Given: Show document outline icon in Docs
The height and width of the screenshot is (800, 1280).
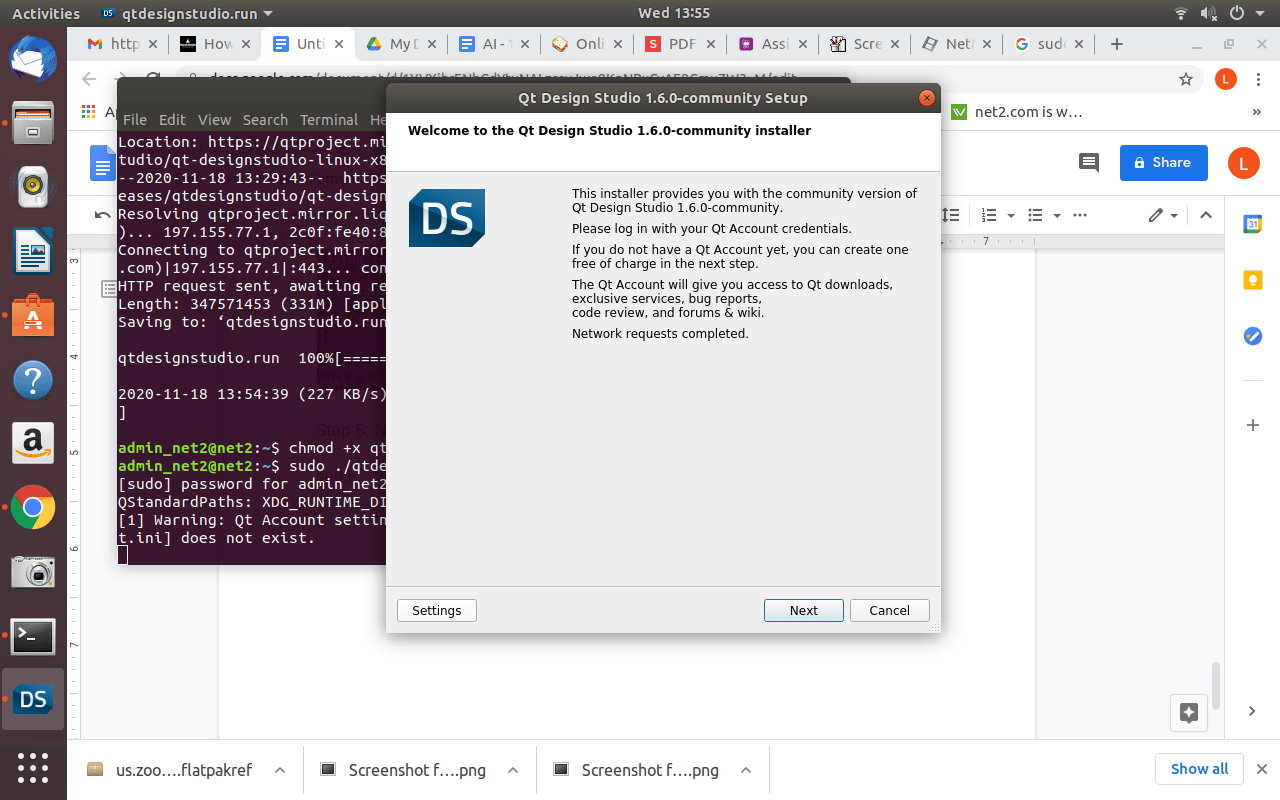Looking at the screenshot, I should coord(108,289).
